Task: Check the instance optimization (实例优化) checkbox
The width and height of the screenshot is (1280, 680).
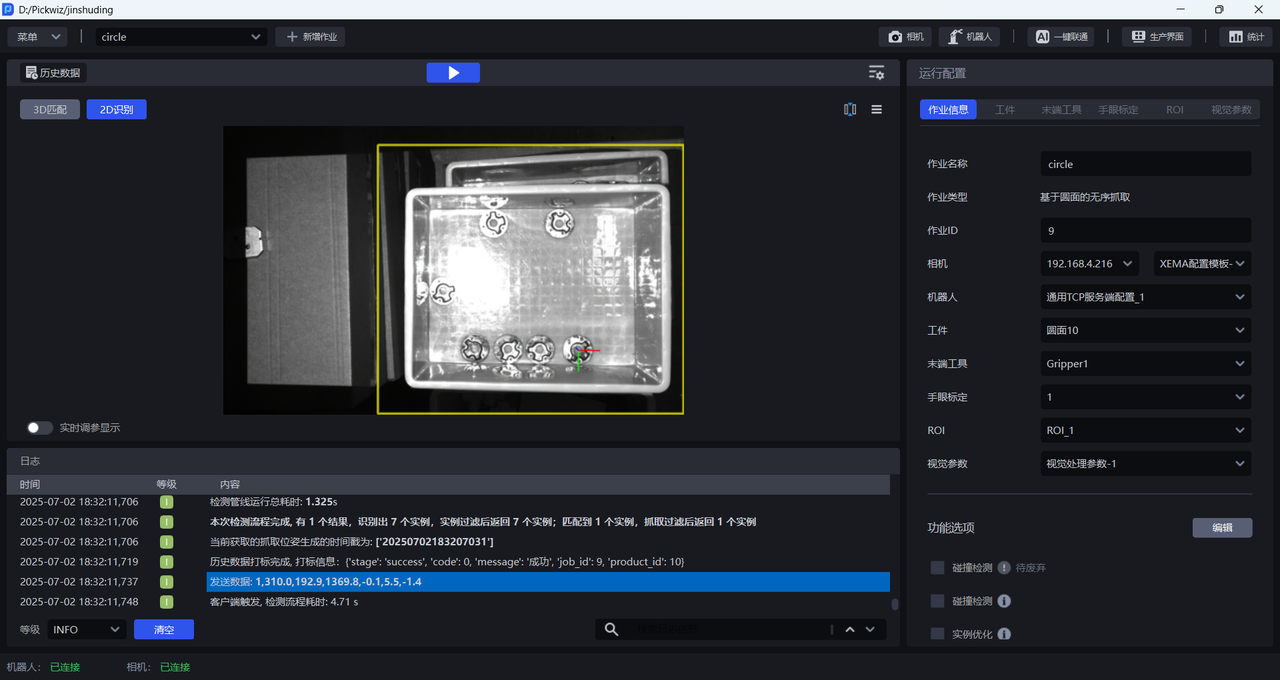Action: click(x=937, y=634)
